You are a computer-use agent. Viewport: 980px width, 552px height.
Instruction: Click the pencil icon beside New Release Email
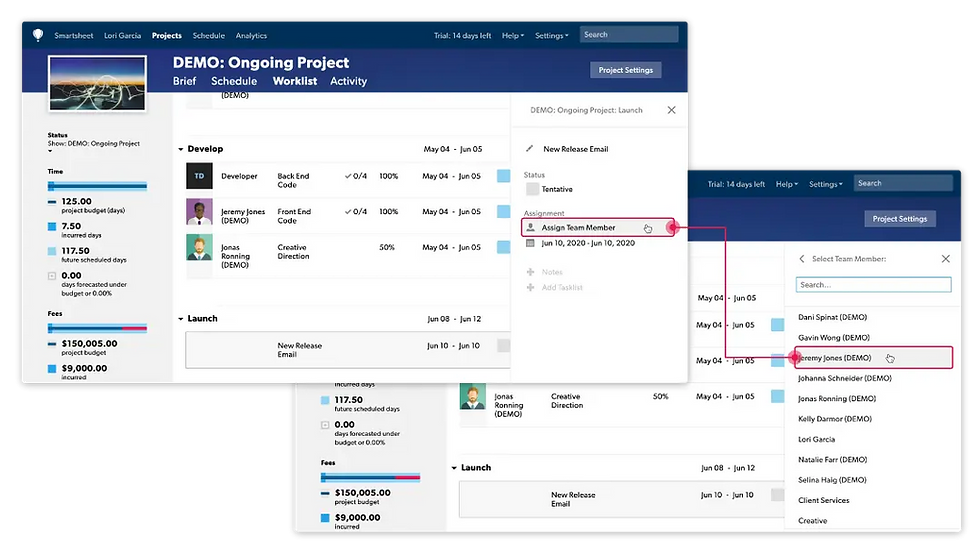pos(529,149)
